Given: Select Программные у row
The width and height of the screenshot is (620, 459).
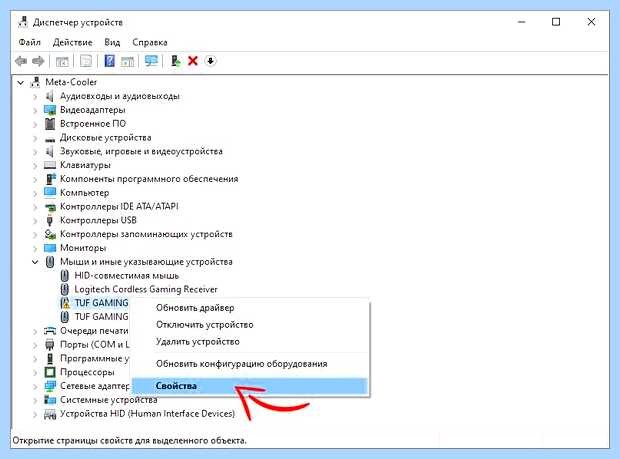Looking at the screenshot, I should (95, 358).
